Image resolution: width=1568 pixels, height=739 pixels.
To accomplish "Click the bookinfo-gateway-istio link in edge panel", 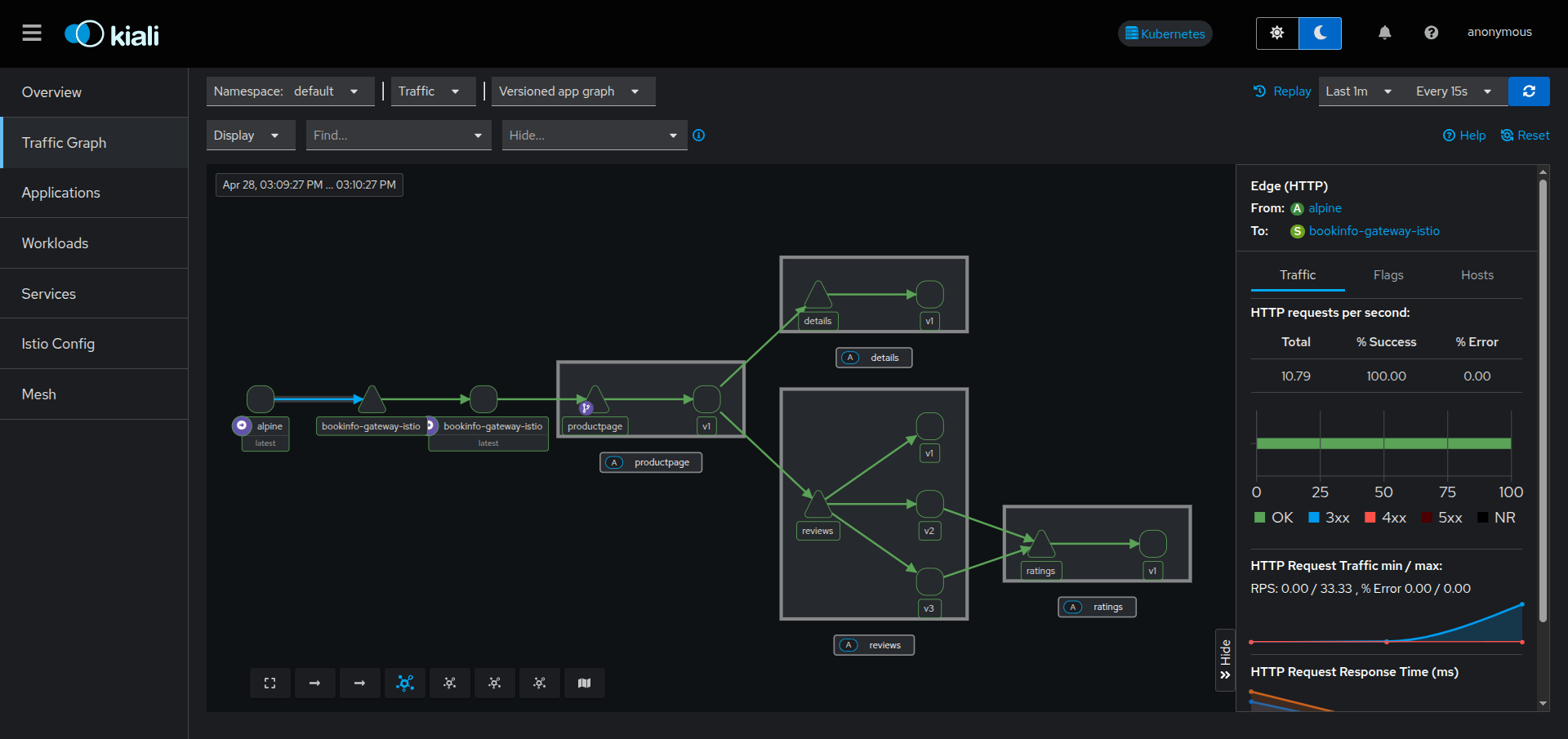I will coord(1374,231).
